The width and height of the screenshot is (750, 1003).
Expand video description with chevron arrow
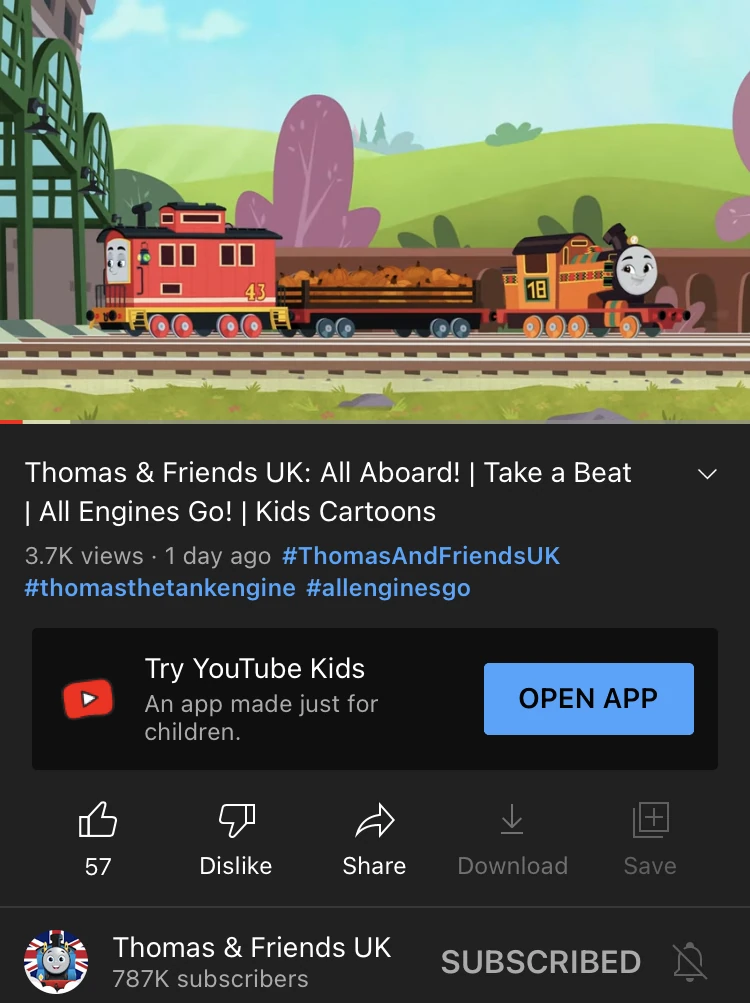coord(707,474)
